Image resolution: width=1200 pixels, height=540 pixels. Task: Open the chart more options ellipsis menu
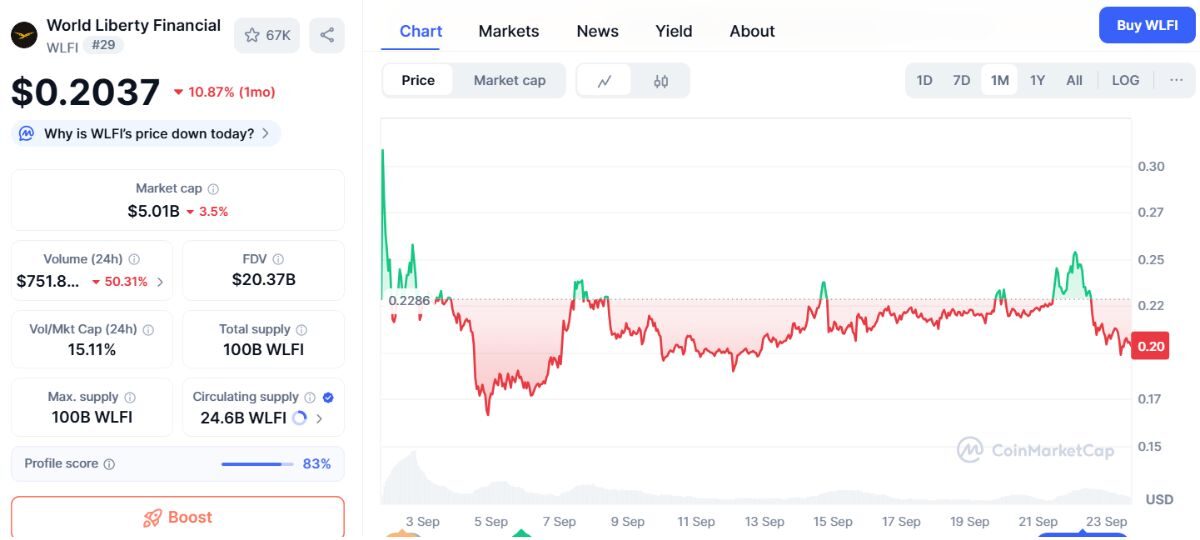1176,80
